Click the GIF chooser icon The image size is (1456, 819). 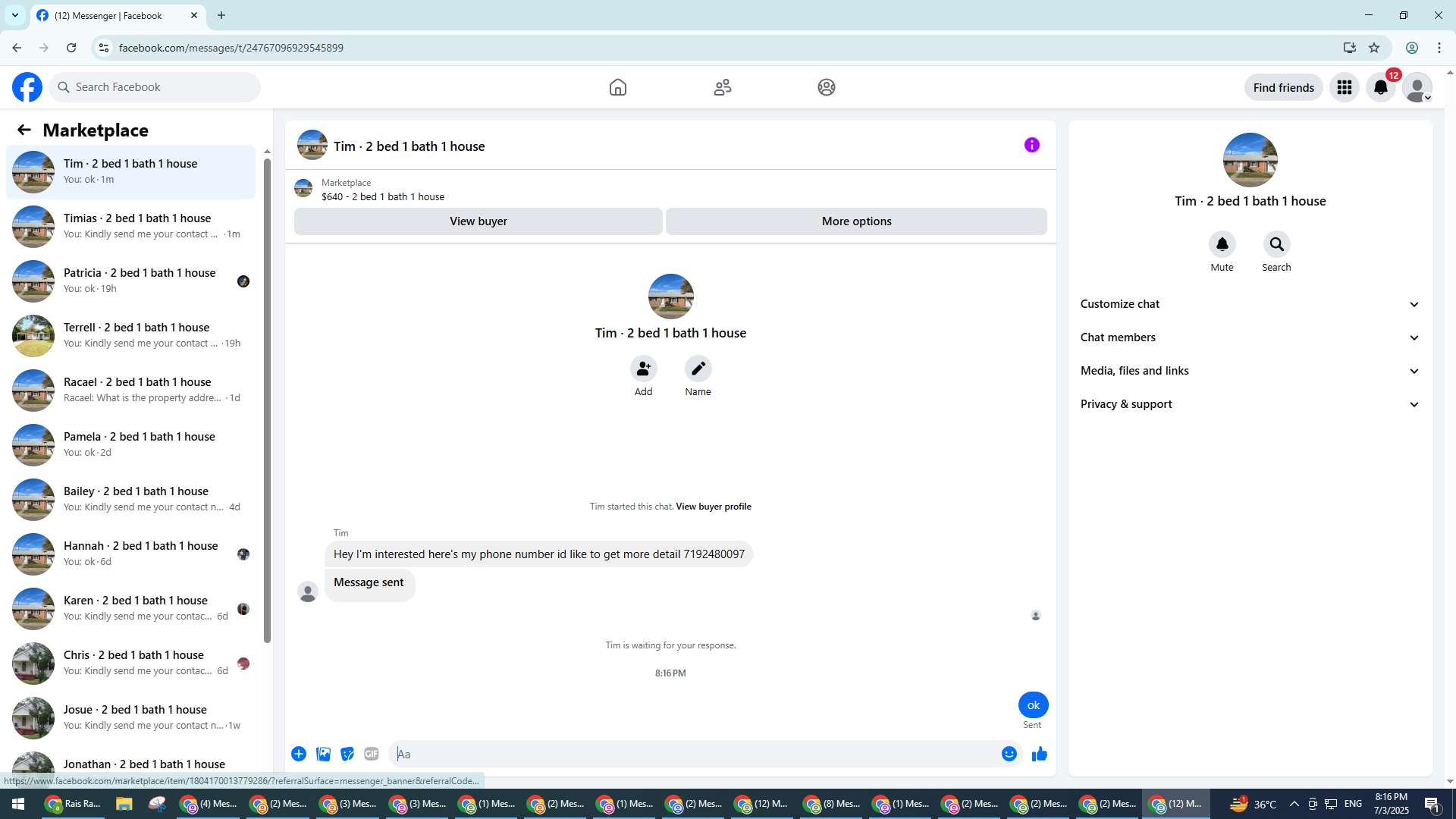(371, 754)
